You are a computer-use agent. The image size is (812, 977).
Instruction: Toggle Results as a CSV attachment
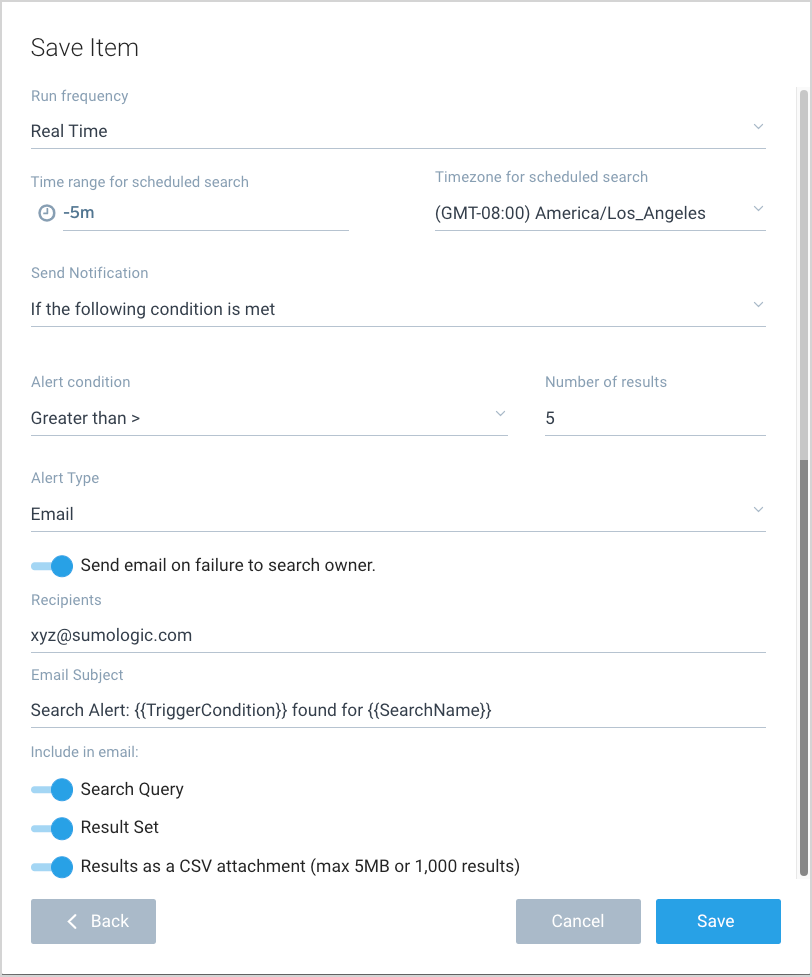52,866
